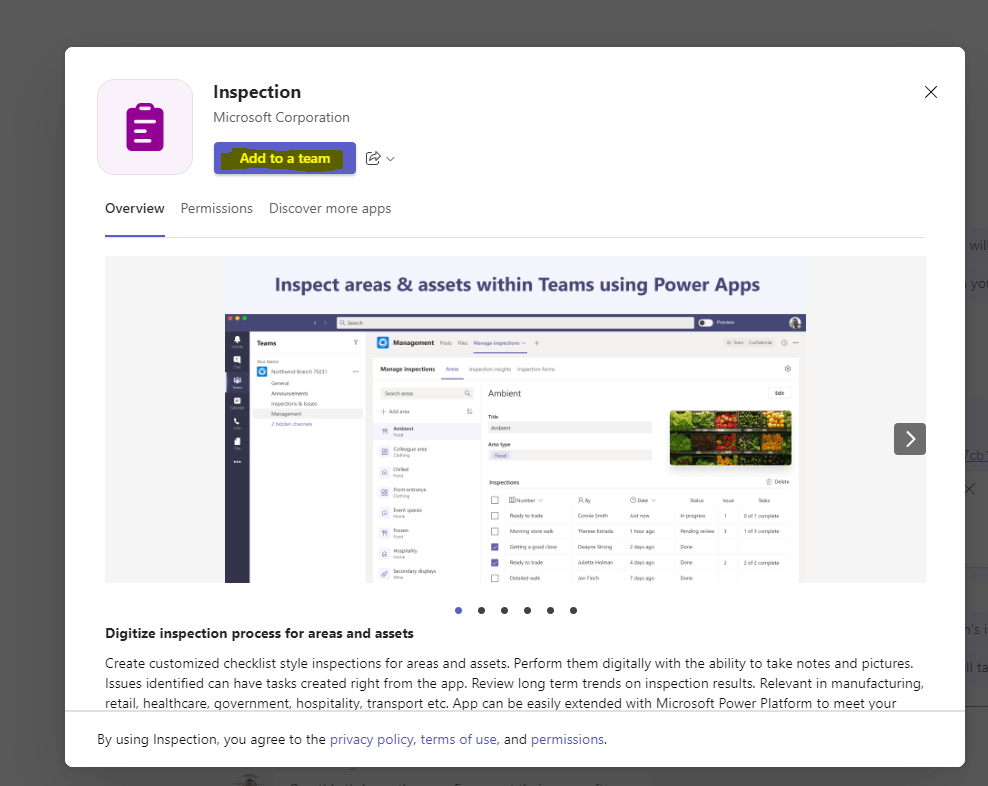Click the Inspection app clipboard icon

click(x=145, y=127)
